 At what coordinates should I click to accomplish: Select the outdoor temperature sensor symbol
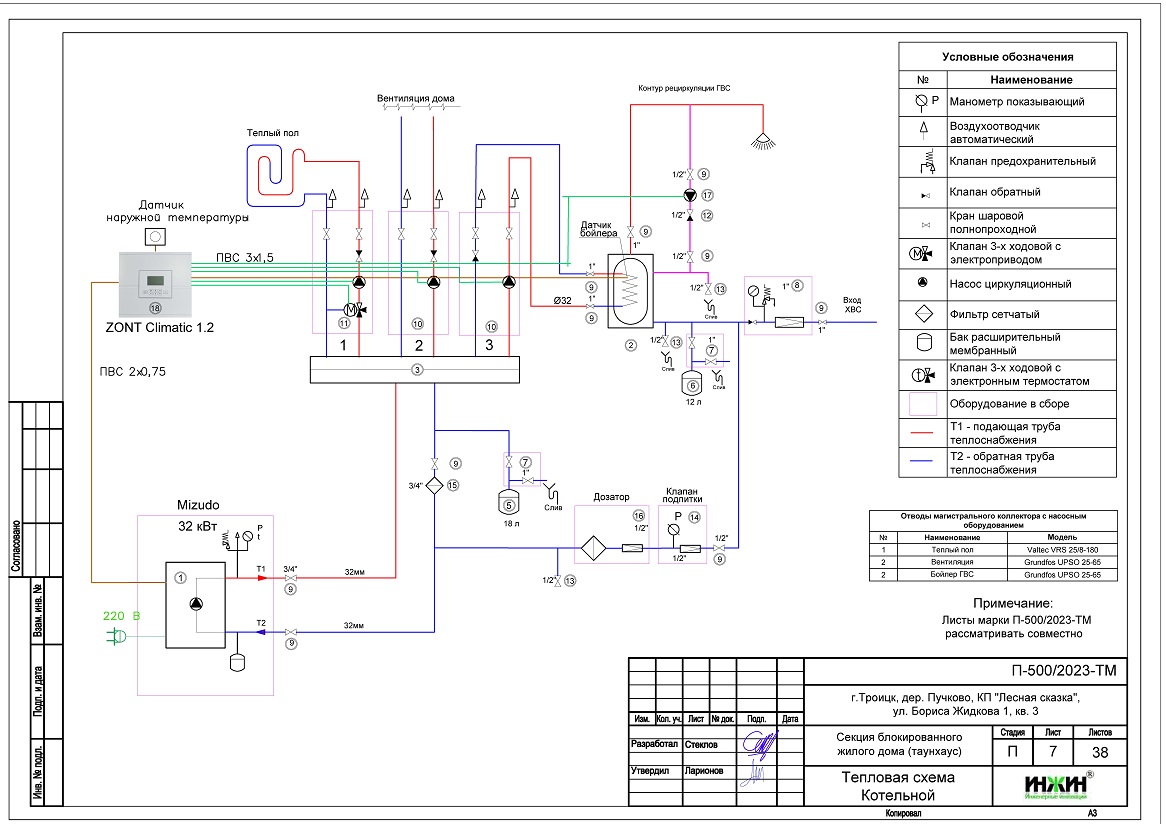pos(156,237)
